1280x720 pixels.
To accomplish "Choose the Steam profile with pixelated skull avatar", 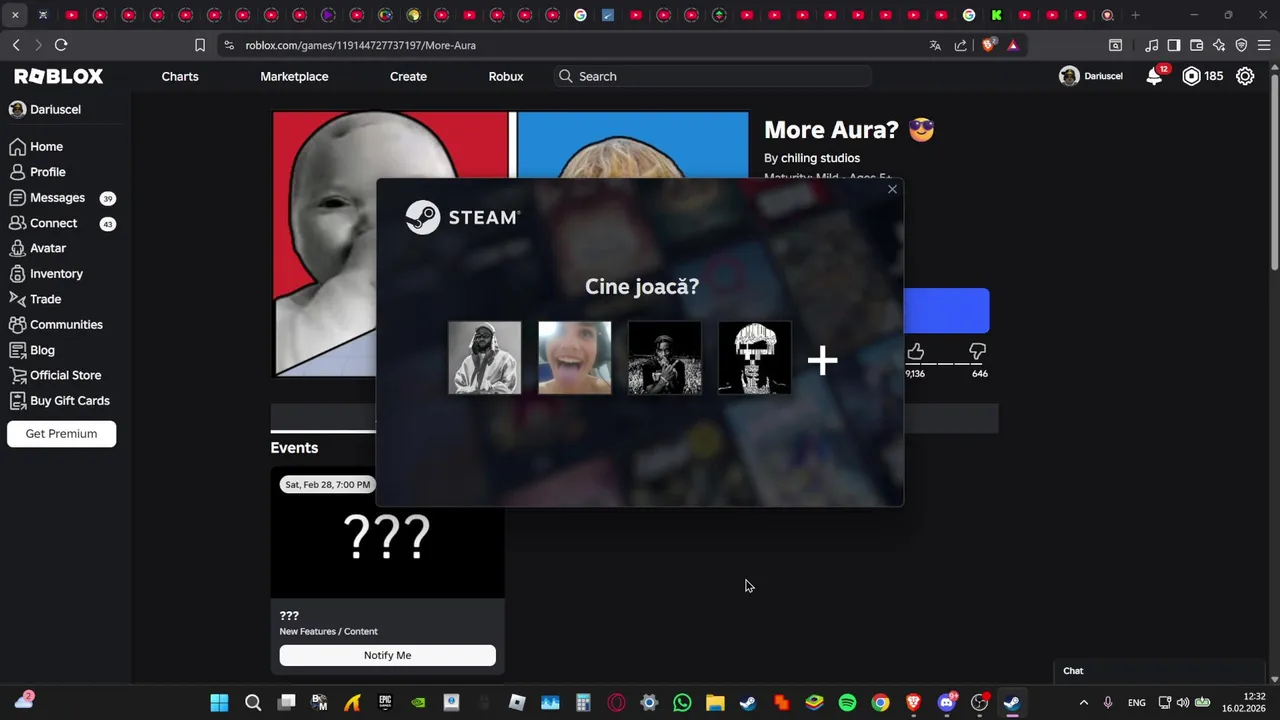I will pyautogui.click(x=755, y=358).
